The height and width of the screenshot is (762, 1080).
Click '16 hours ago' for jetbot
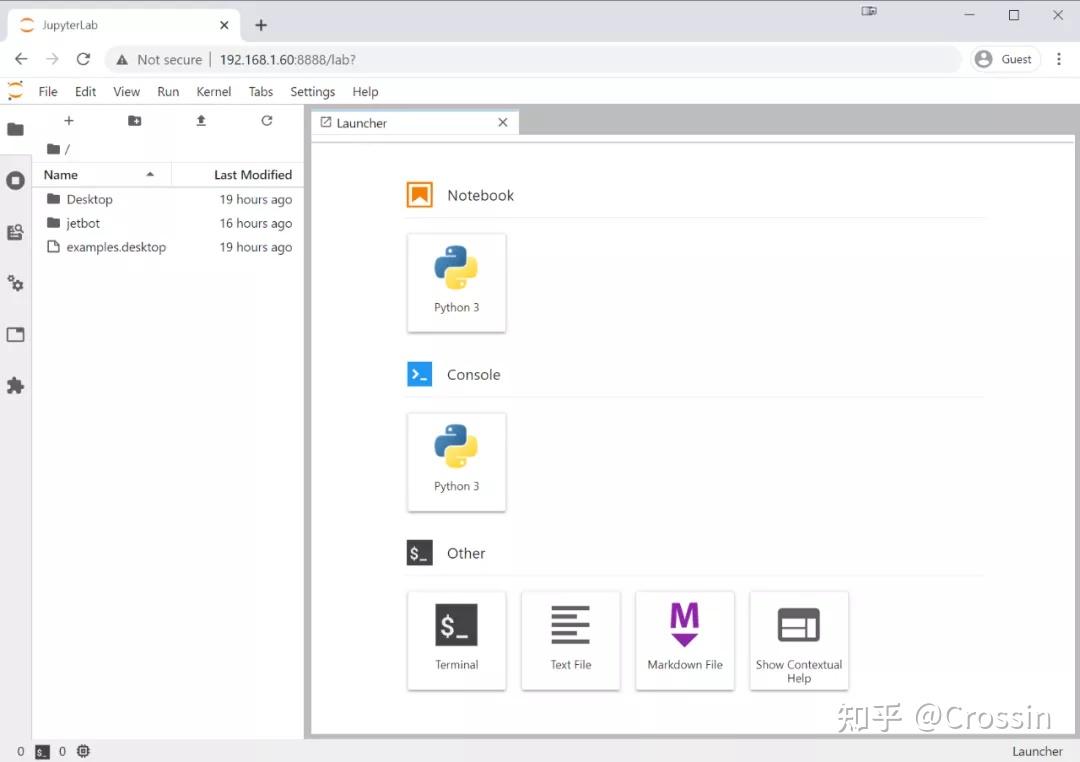(256, 223)
